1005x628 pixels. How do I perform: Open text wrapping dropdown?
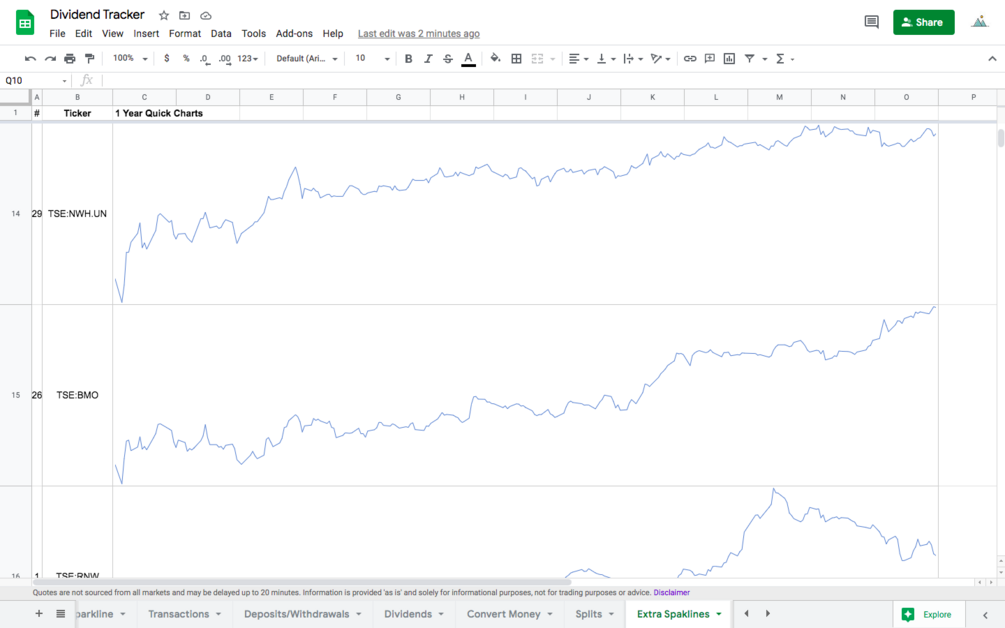pyautogui.click(x=633, y=58)
